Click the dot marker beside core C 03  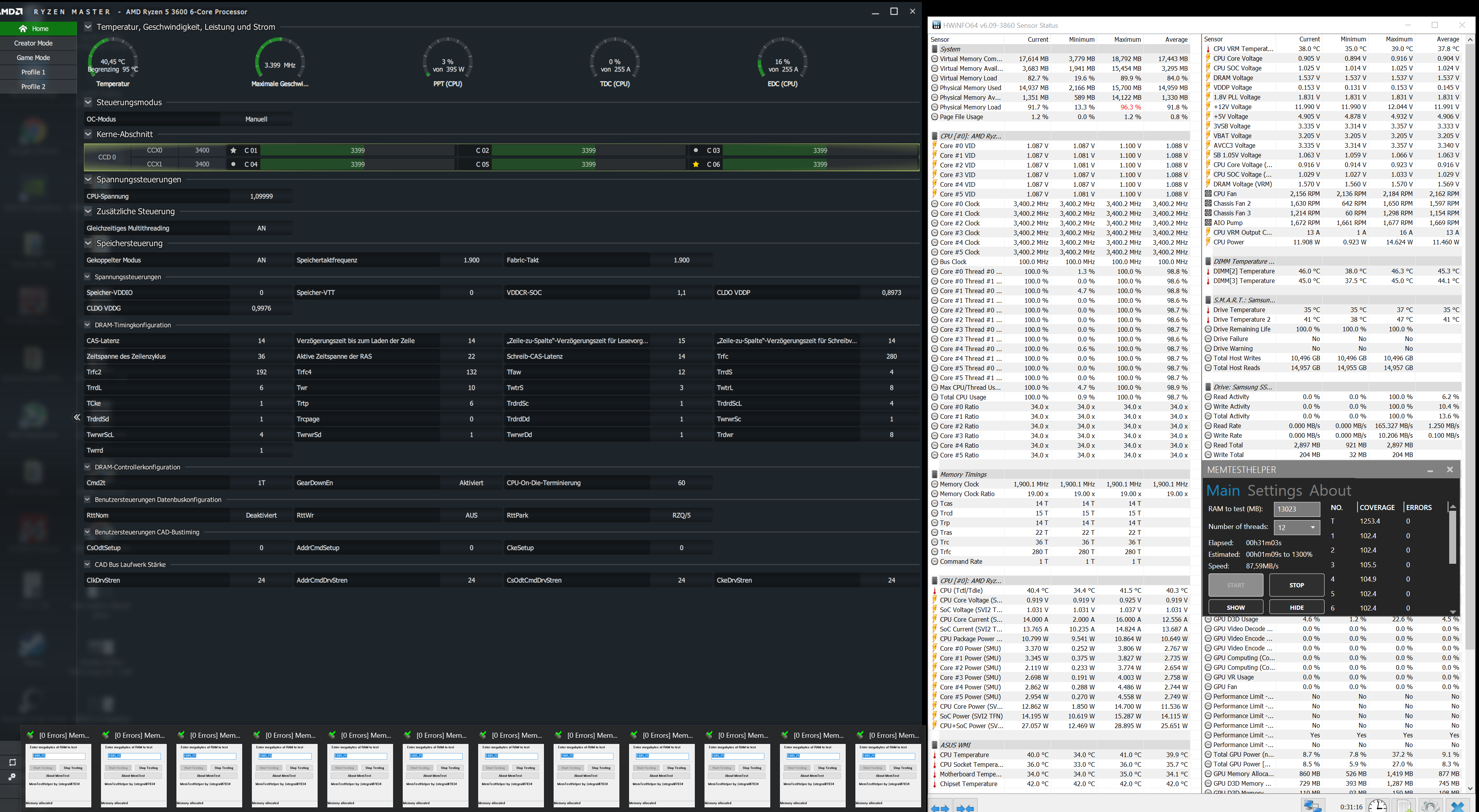click(x=696, y=150)
